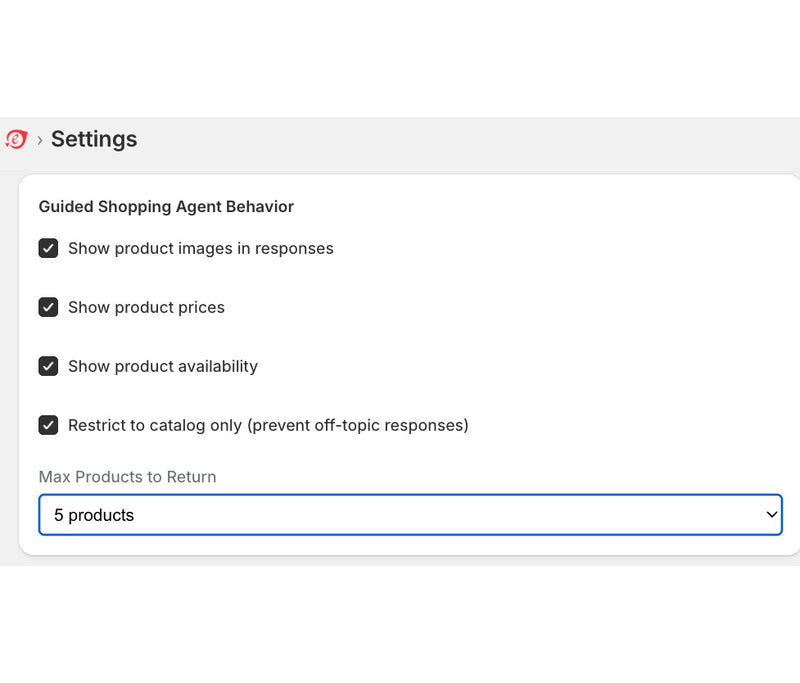Click the breadcrumb chevron before Settings
Screen dimensions: 800x683
point(40,140)
